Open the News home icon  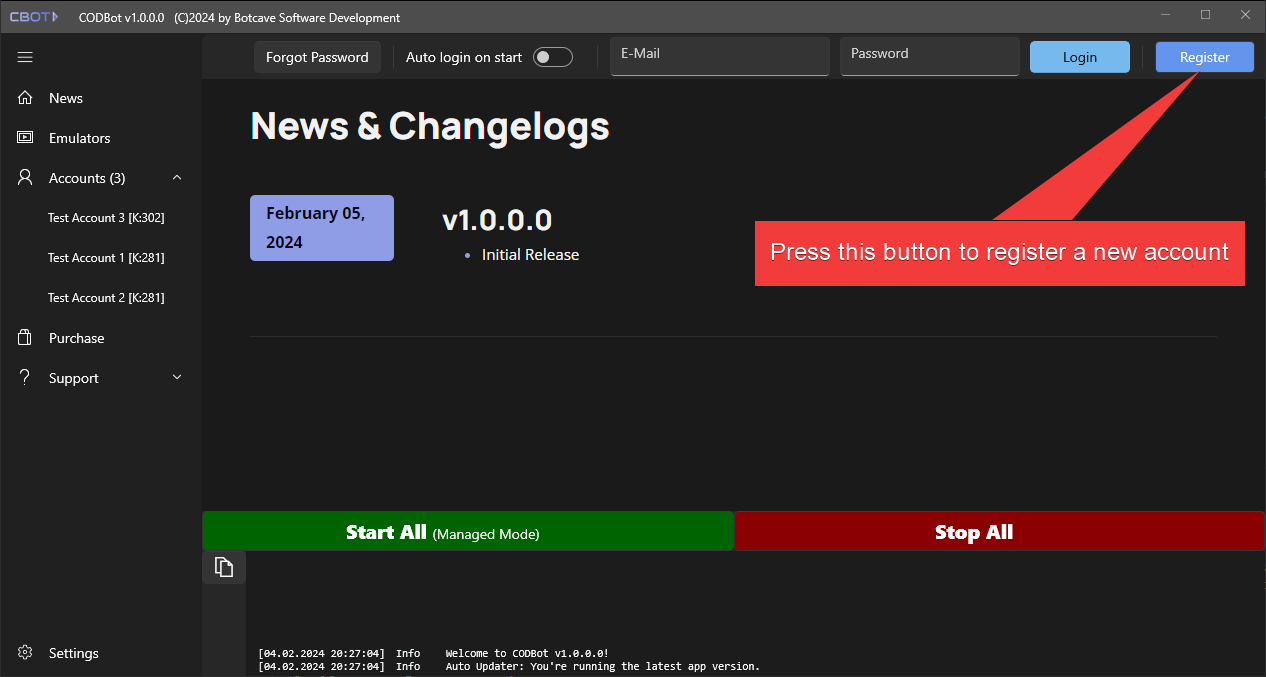(26, 98)
